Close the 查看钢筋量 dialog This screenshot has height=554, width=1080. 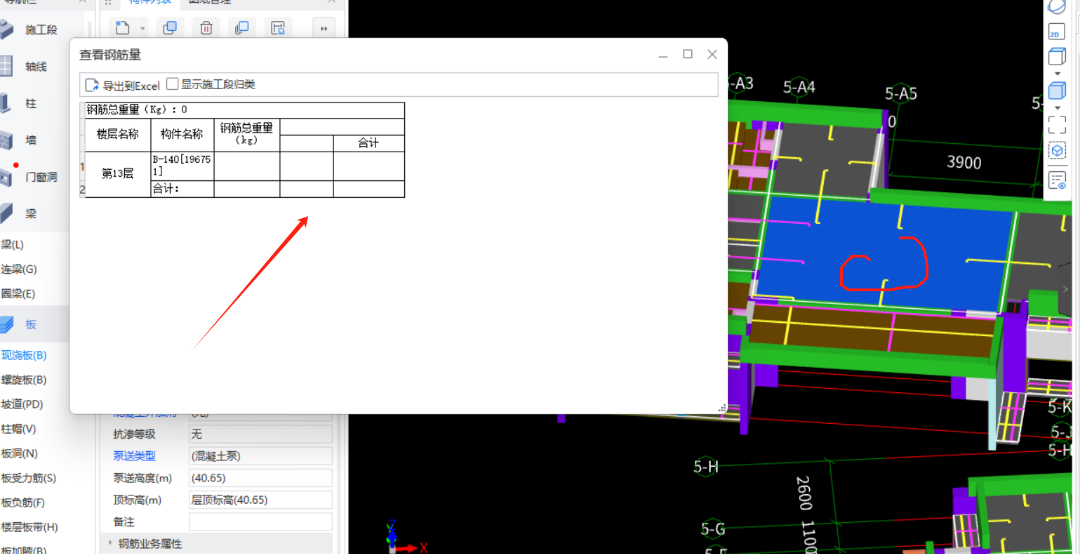click(x=712, y=54)
